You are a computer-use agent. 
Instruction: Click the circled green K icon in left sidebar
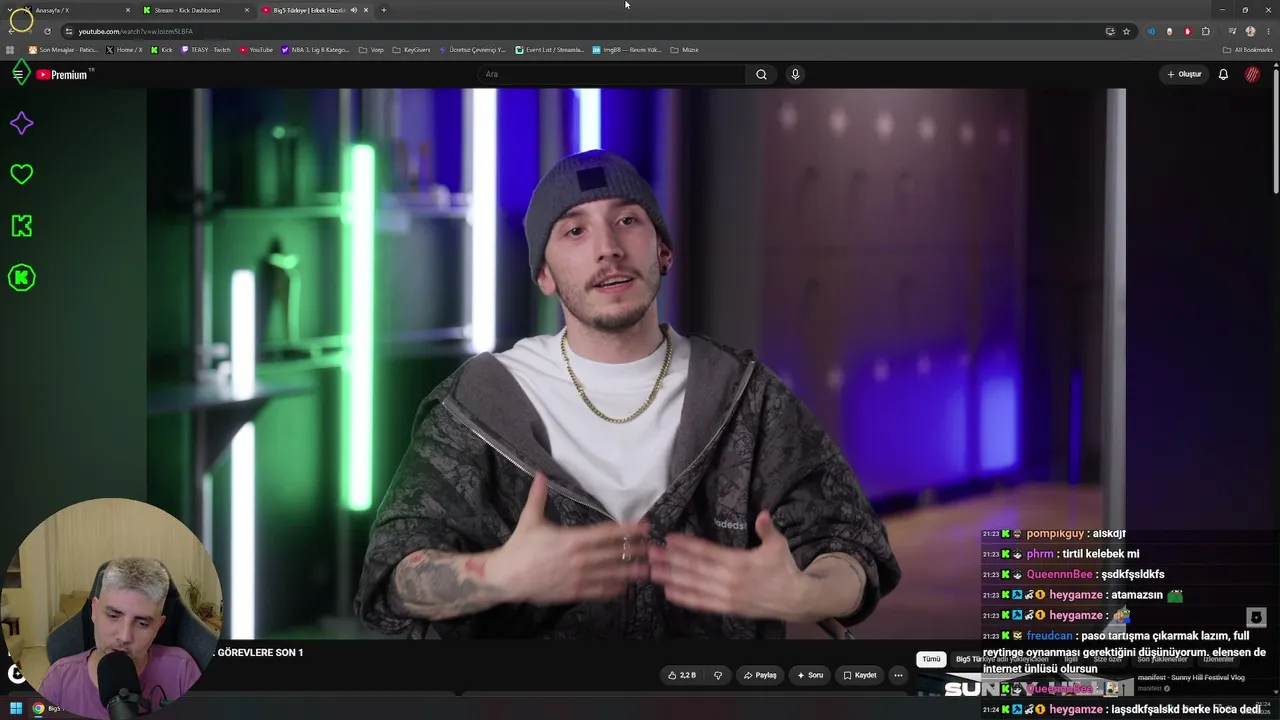pos(21,277)
